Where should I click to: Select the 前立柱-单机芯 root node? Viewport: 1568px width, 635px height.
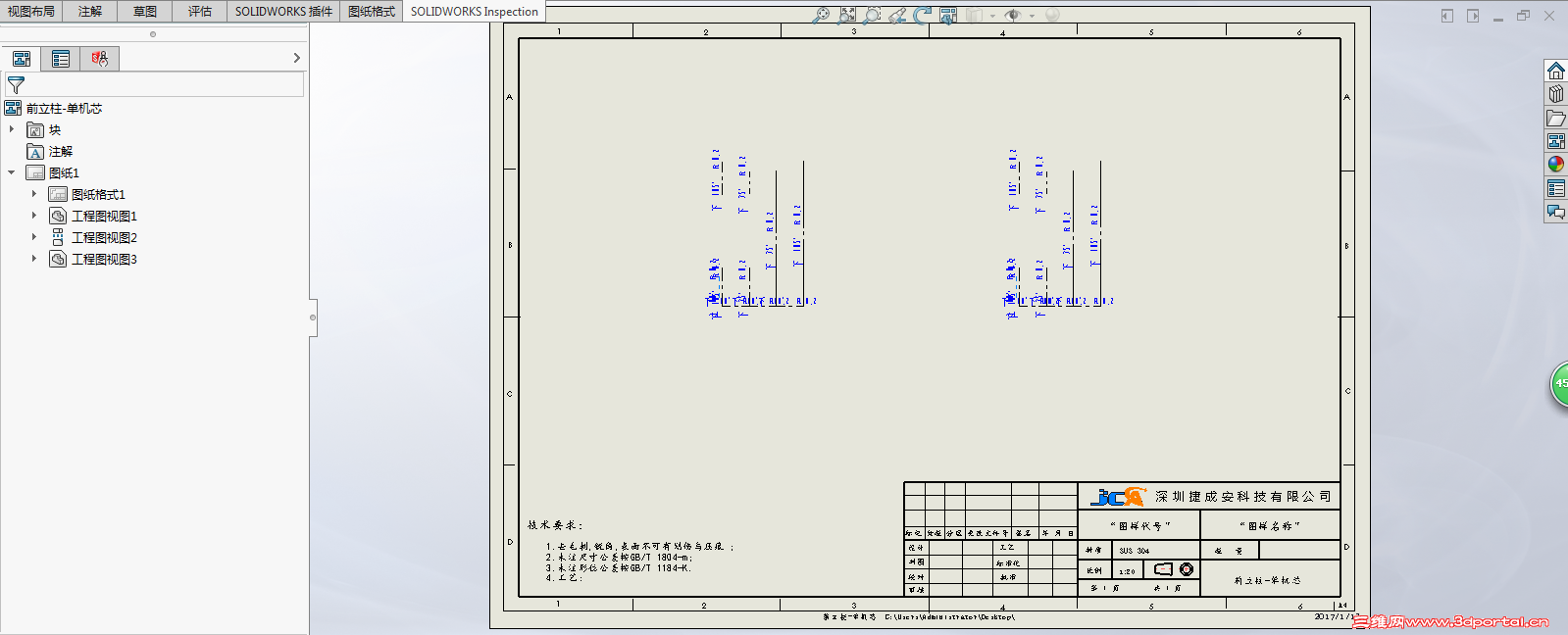pyautogui.click(x=64, y=109)
